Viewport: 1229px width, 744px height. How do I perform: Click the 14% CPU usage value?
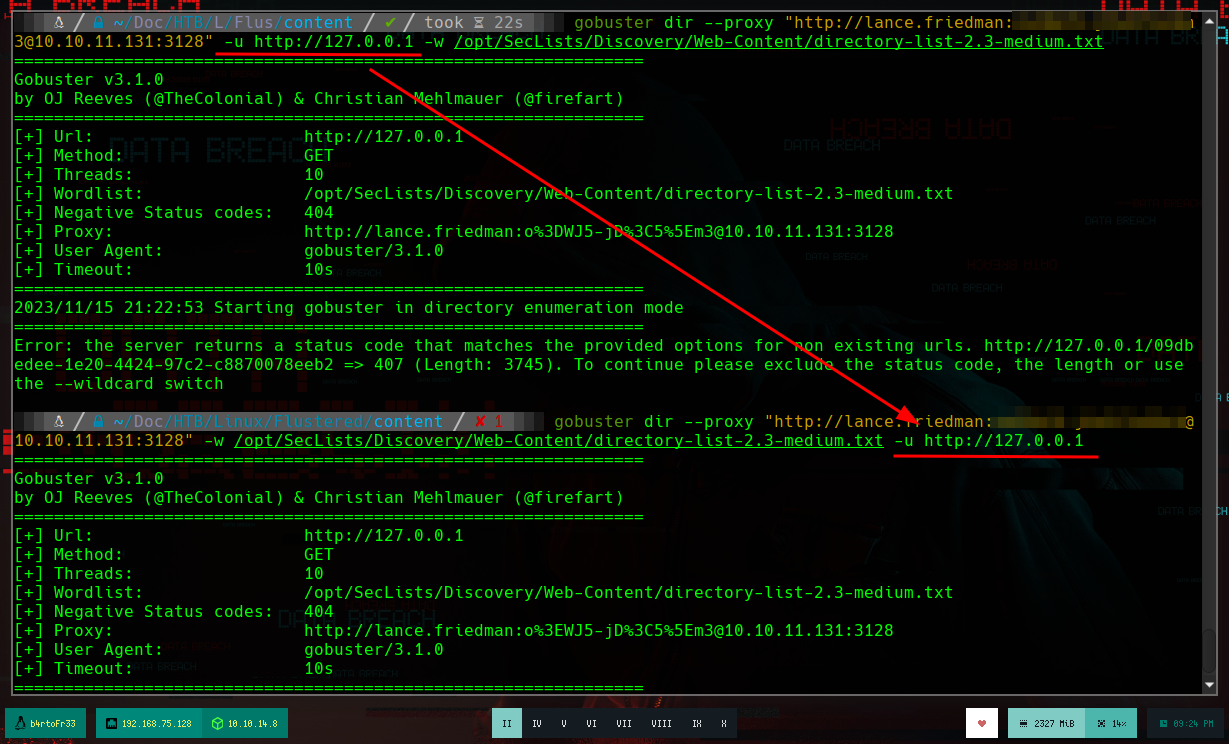click(x=1119, y=723)
